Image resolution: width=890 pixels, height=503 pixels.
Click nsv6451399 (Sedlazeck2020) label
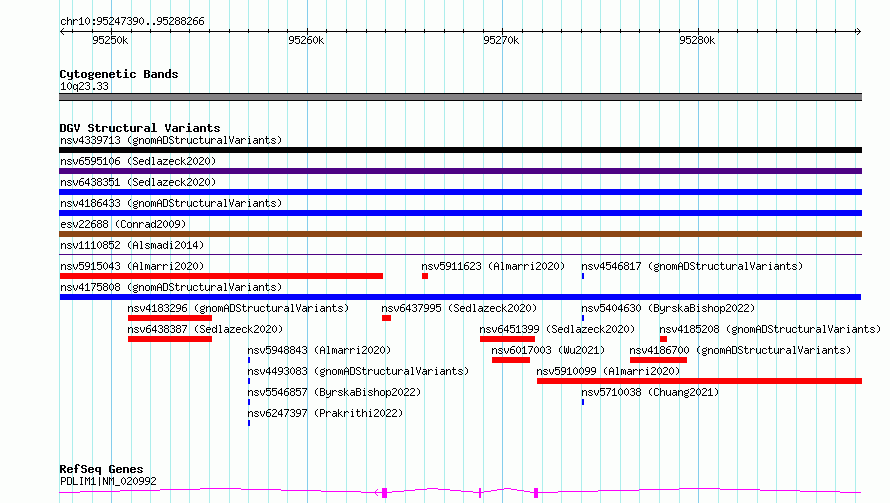click(x=557, y=329)
